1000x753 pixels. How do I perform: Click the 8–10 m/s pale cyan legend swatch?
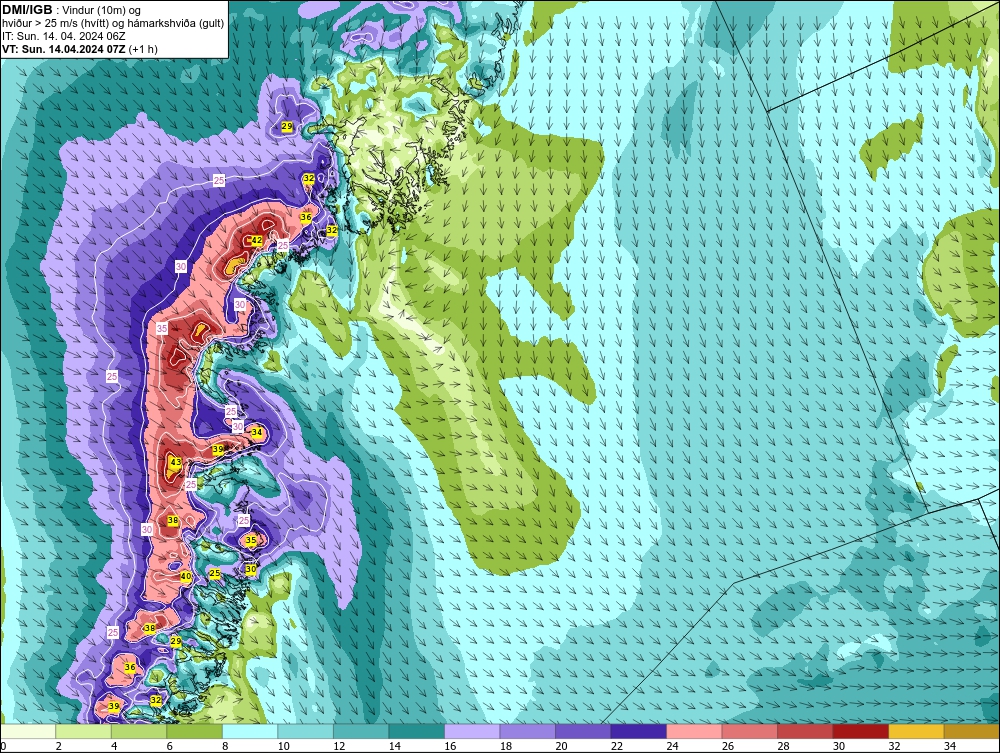pyautogui.click(x=250, y=731)
